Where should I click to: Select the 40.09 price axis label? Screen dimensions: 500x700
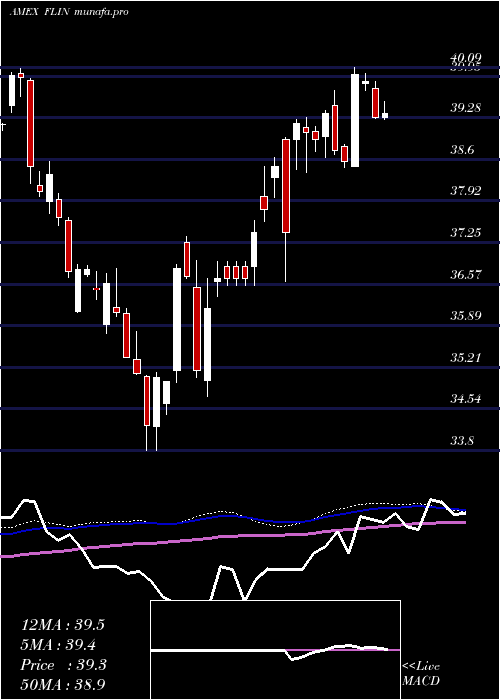pos(466,58)
